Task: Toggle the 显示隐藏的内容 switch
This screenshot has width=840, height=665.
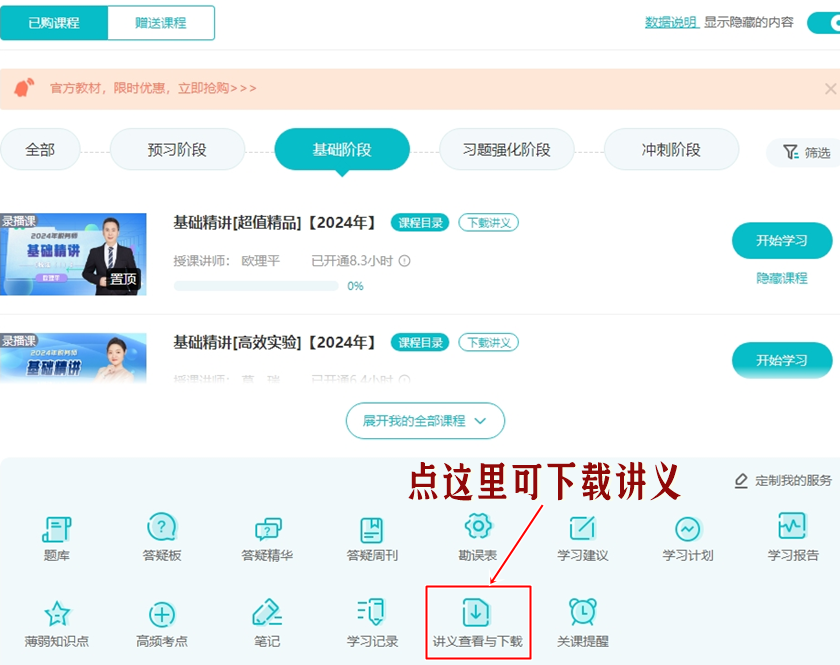Action: pyautogui.click(x=824, y=23)
